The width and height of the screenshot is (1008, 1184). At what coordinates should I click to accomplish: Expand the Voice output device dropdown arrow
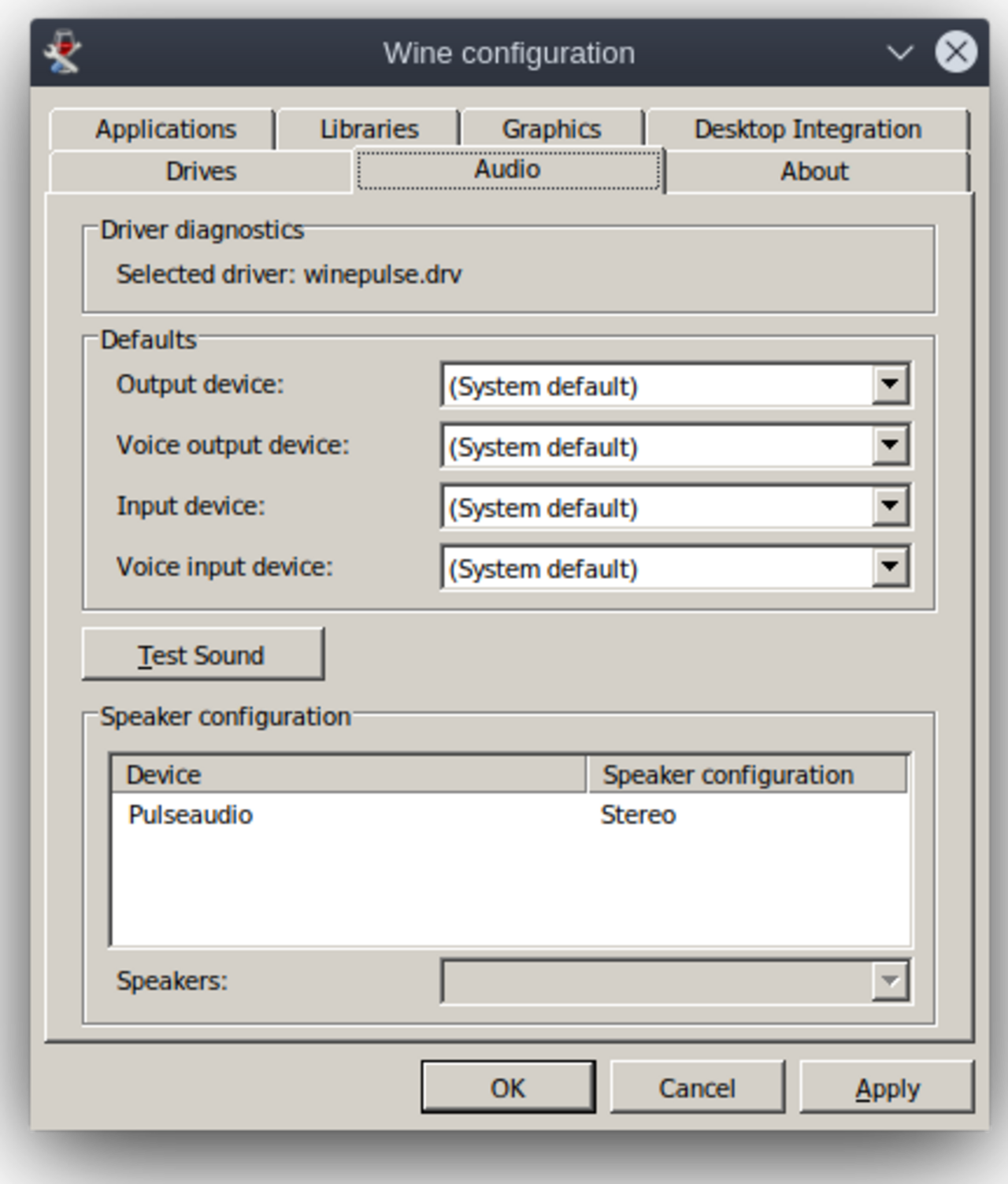tap(890, 445)
